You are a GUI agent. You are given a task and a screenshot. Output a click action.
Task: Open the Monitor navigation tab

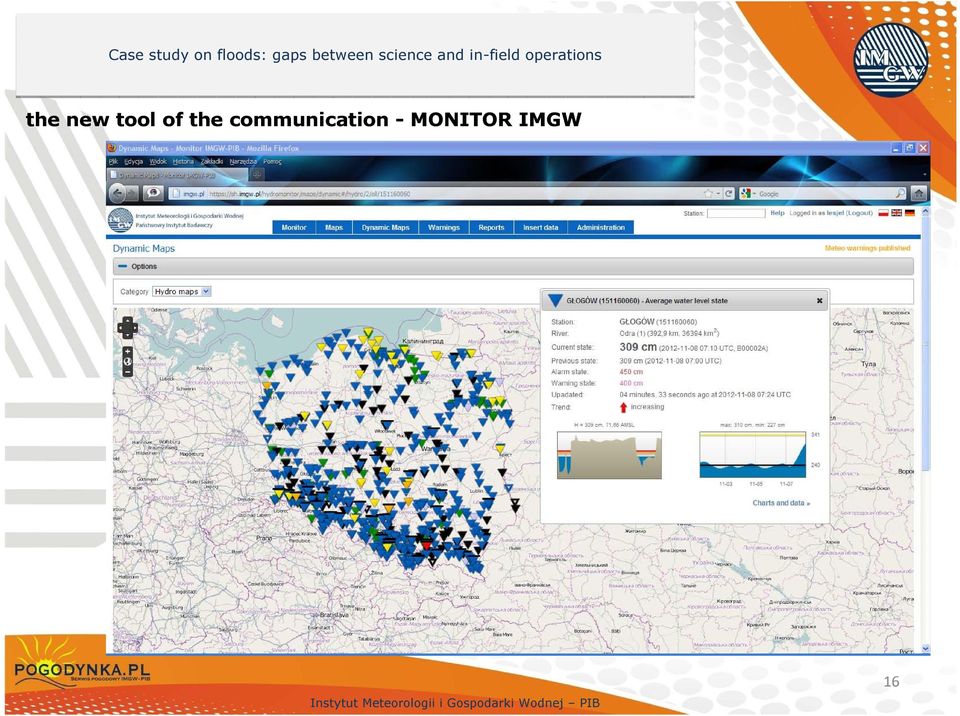click(294, 227)
